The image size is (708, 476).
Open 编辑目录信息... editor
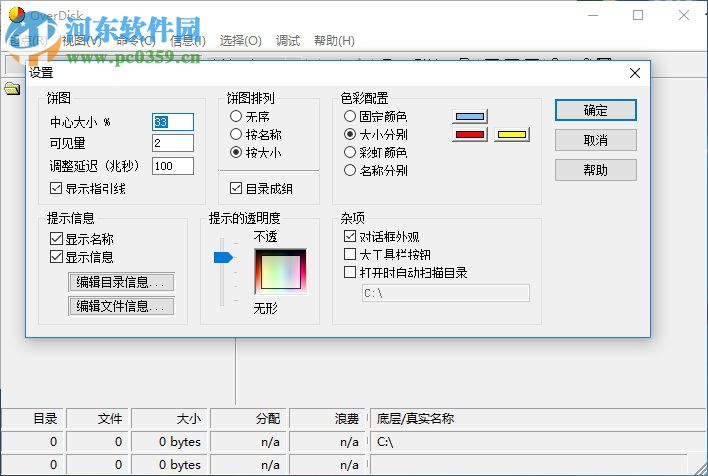[121, 282]
